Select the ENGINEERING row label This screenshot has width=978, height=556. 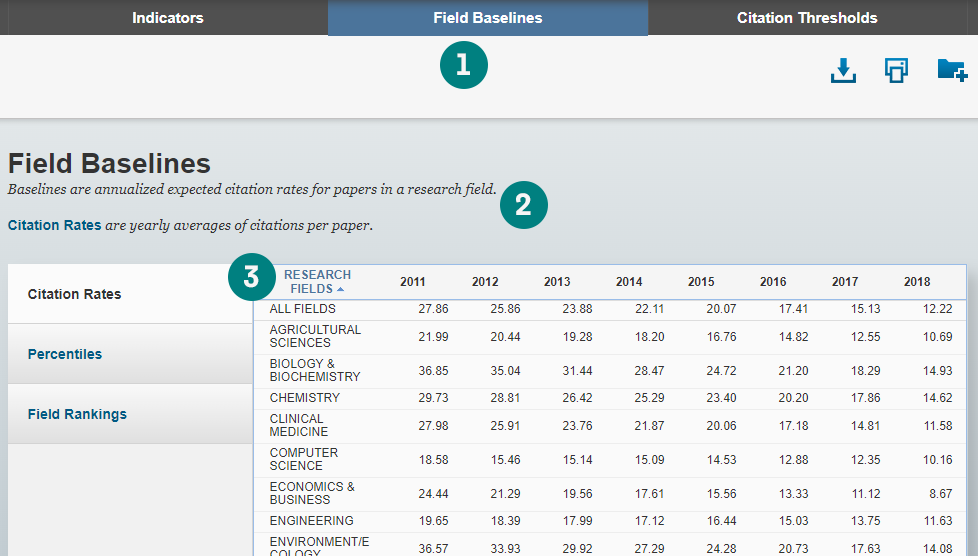(x=311, y=520)
